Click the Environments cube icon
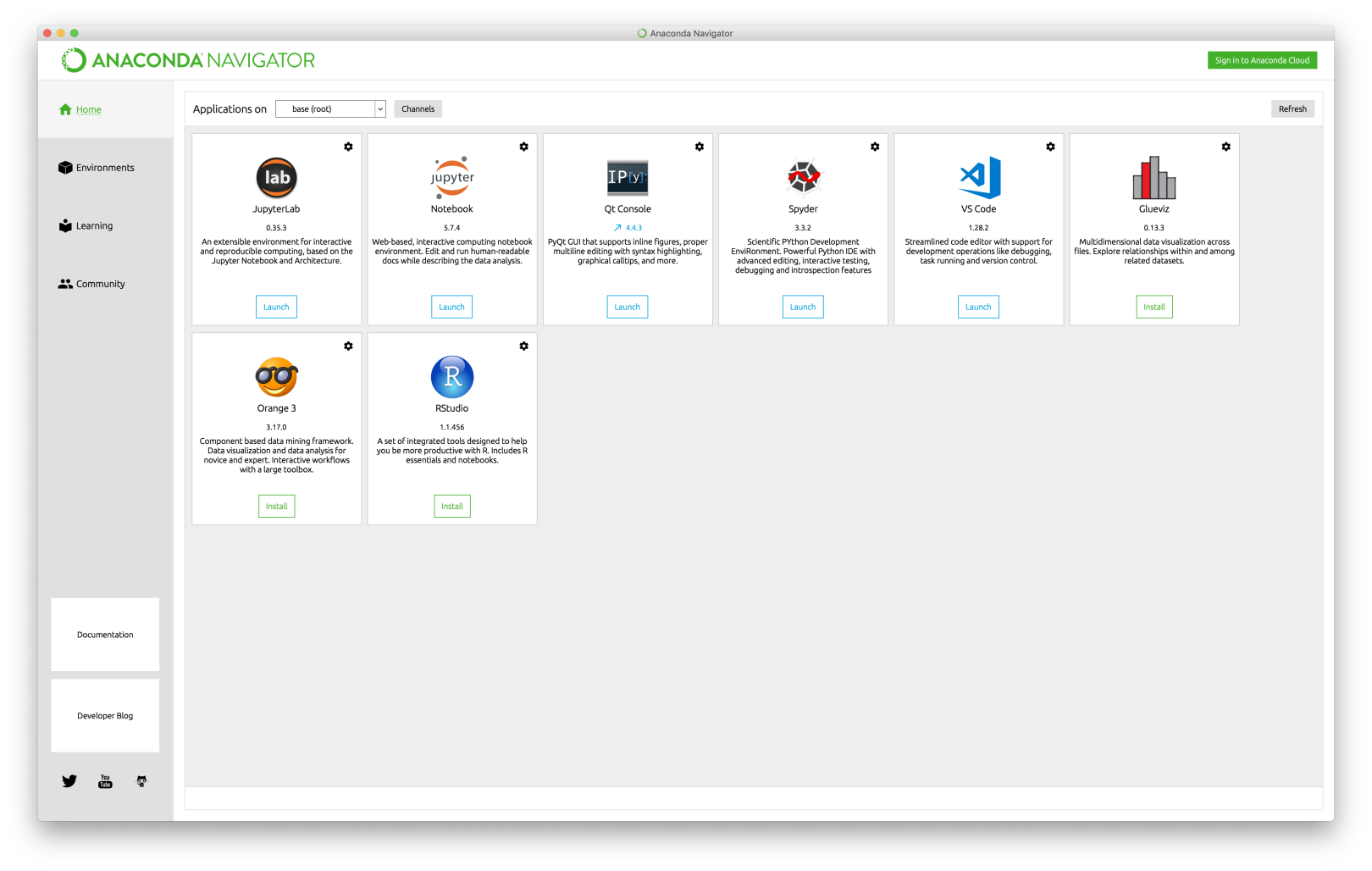 click(x=65, y=168)
